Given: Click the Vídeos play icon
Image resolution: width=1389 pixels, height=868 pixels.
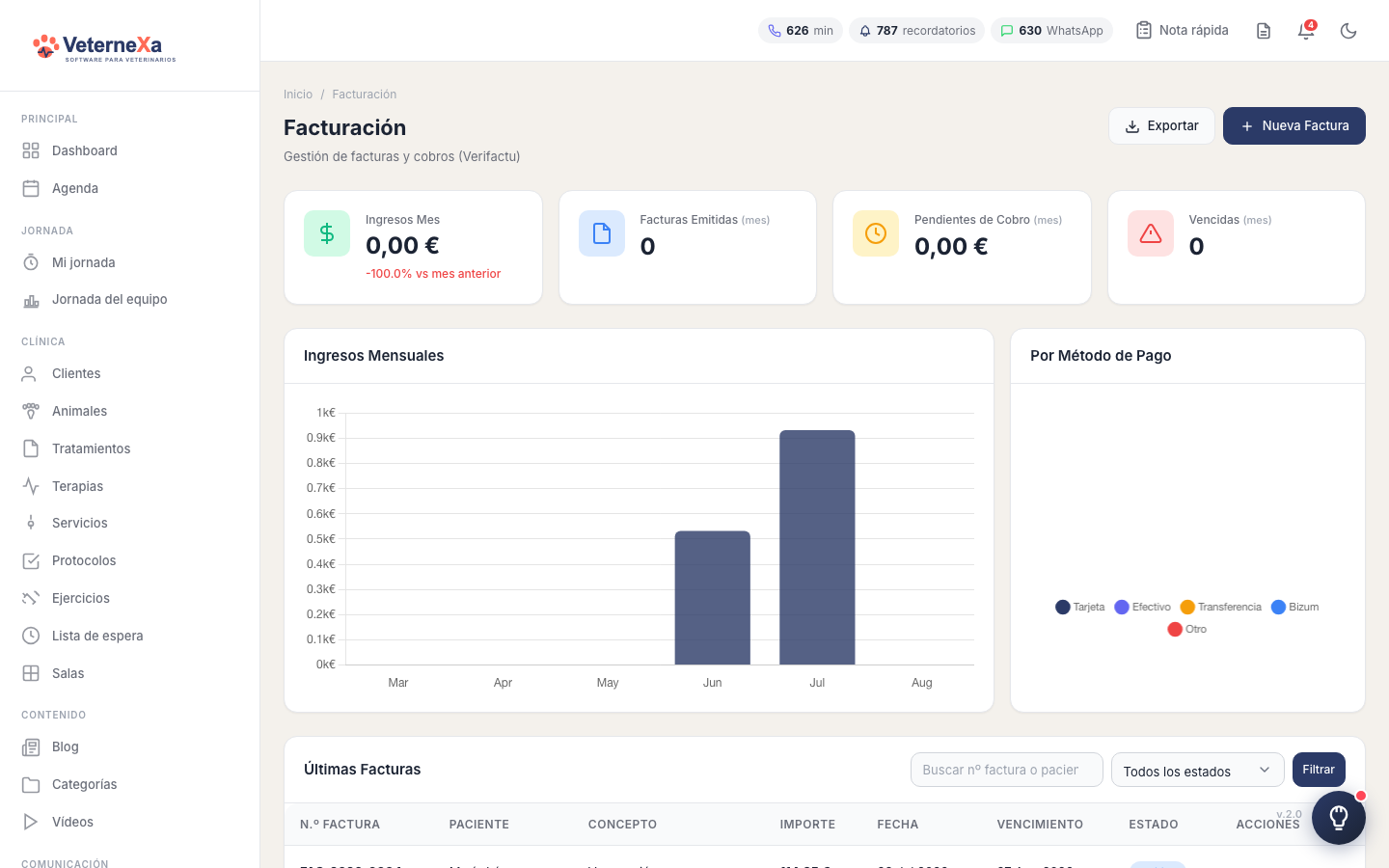Looking at the screenshot, I should 31,822.
